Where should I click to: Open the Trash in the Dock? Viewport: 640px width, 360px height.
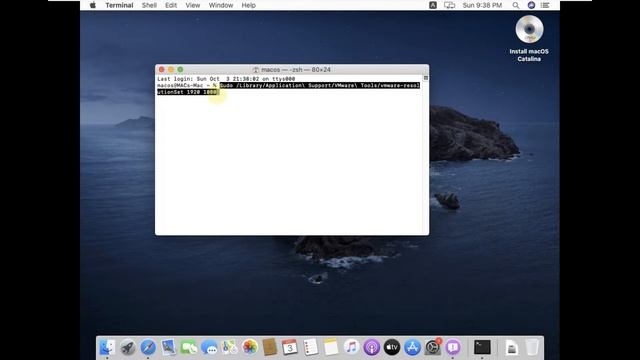click(532, 348)
